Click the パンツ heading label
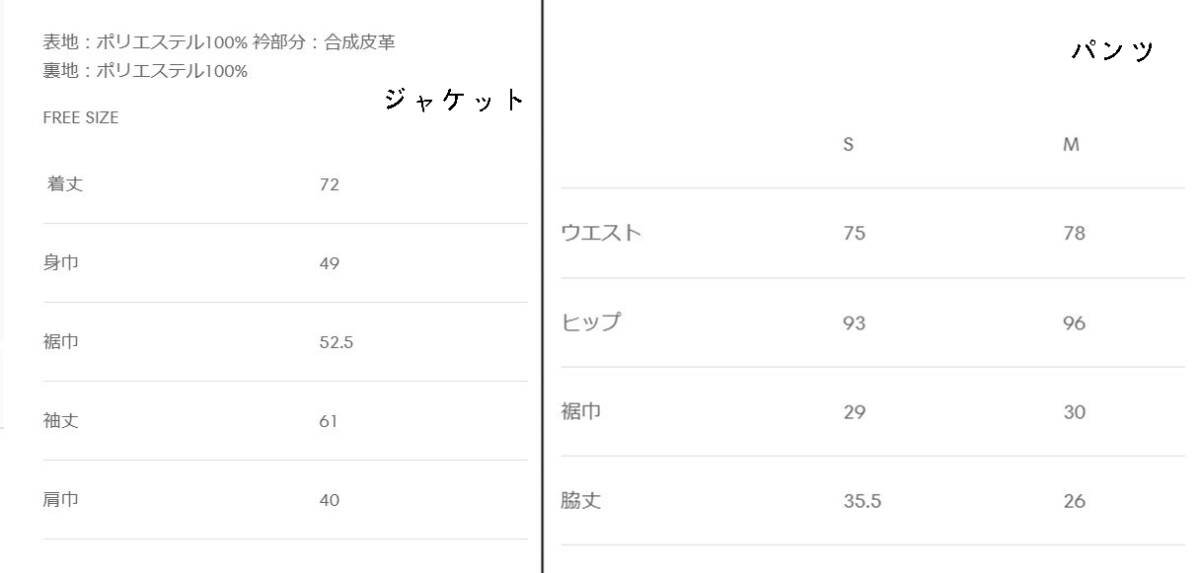1200x573 pixels. (x=1112, y=50)
